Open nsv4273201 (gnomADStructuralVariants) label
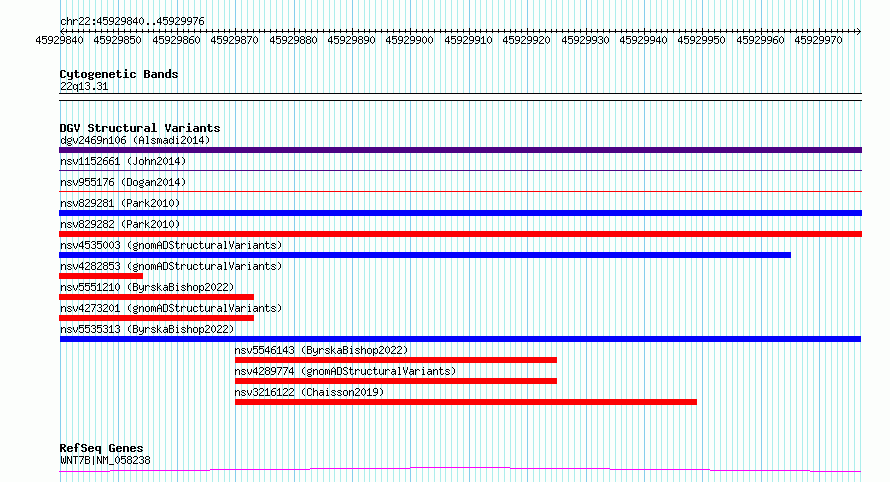Screen dimensions: 890x482 coord(171,308)
